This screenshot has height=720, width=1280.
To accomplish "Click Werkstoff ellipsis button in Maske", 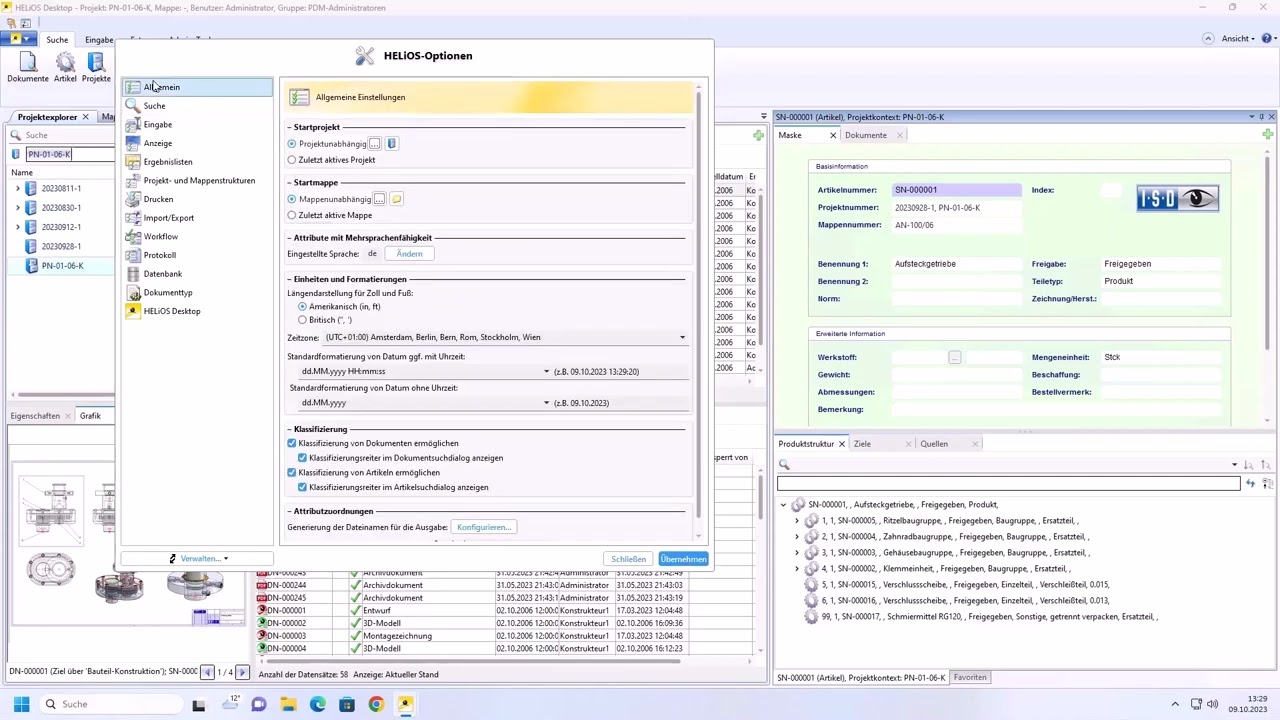I will [955, 357].
